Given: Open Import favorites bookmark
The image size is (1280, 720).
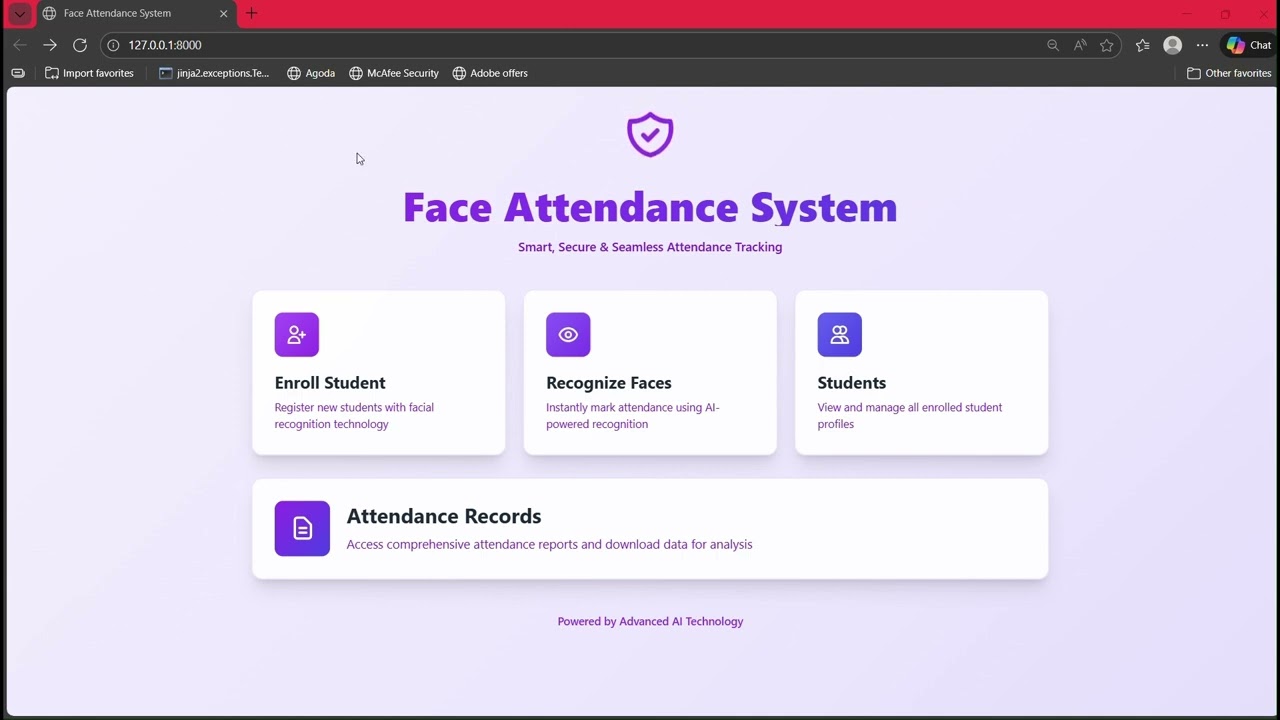Looking at the screenshot, I should click(x=89, y=73).
